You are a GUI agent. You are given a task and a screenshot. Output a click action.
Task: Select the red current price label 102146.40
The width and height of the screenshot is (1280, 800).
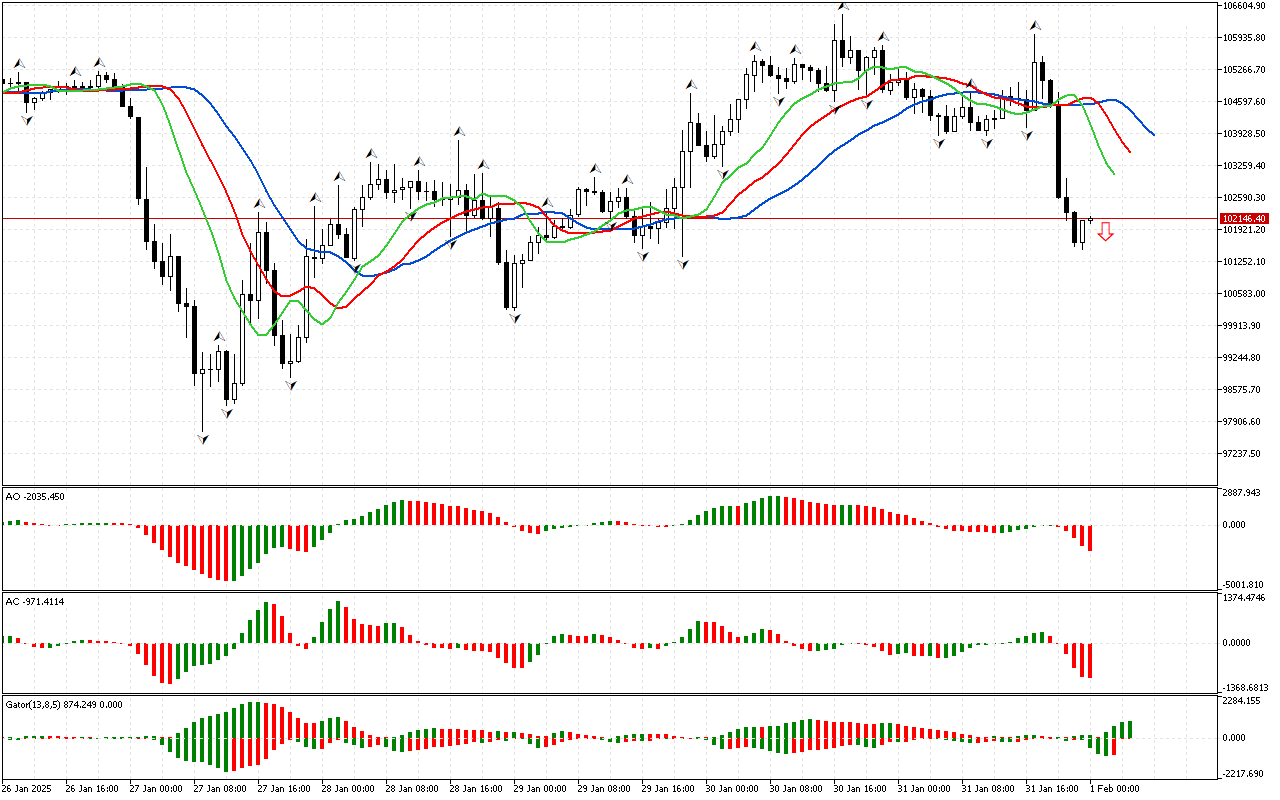(x=1244, y=218)
